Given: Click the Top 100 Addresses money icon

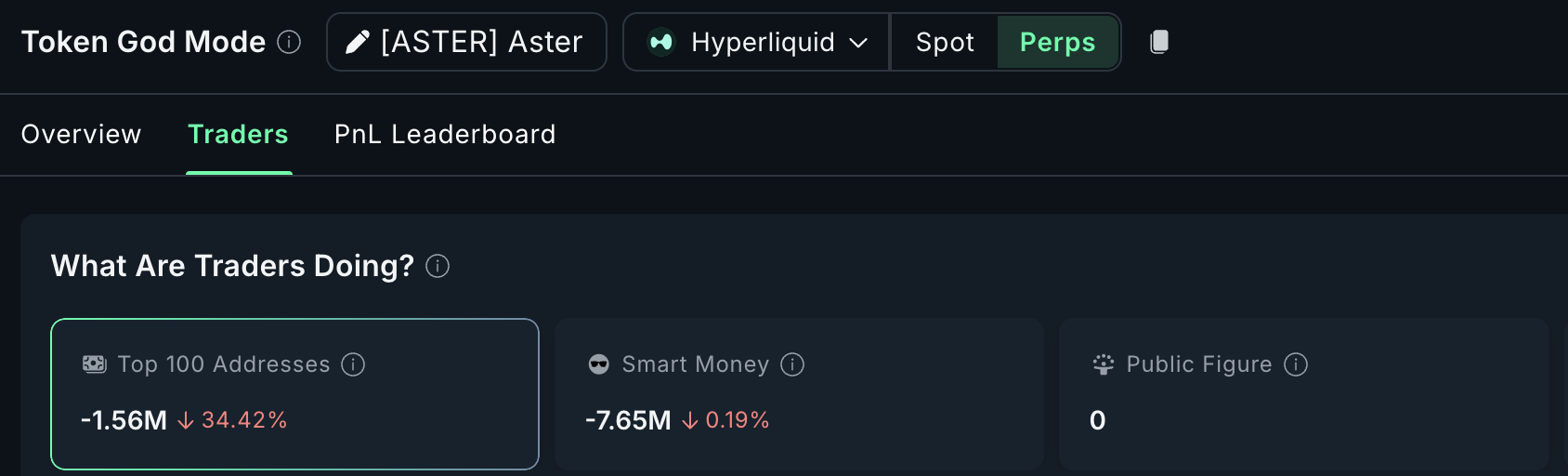Looking at the screenshot, I should coord(95,364).
